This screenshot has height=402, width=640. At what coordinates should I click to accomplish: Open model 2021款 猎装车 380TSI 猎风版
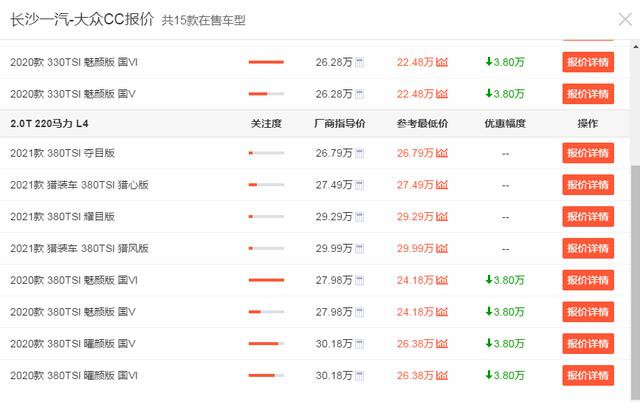point(80,249)
